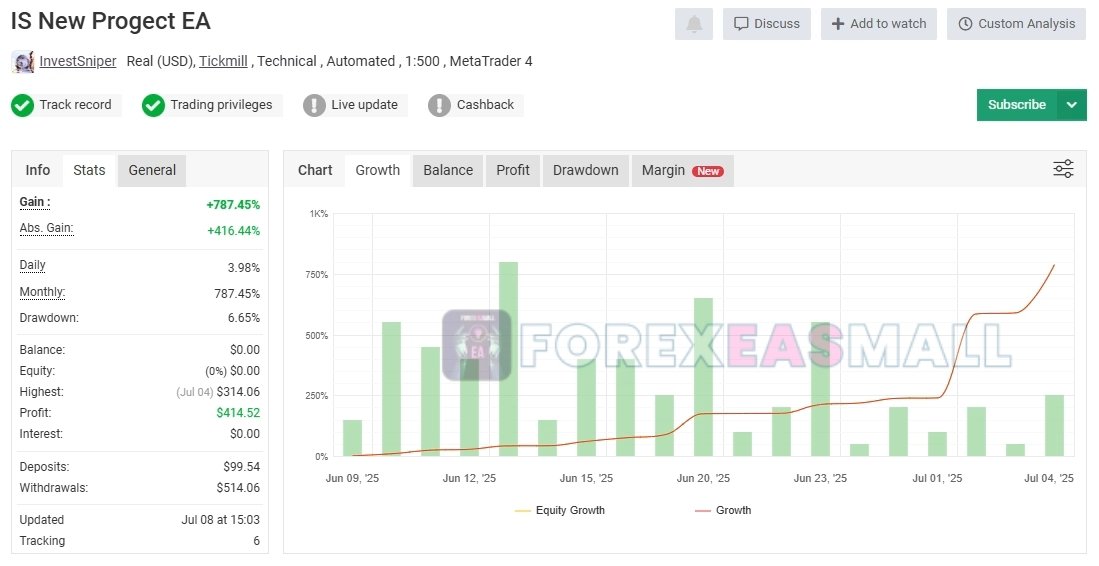Screen dimensions: 1099x566
Task: Open the chart settings sliders icon
Action: click(x=1063, y=169)
